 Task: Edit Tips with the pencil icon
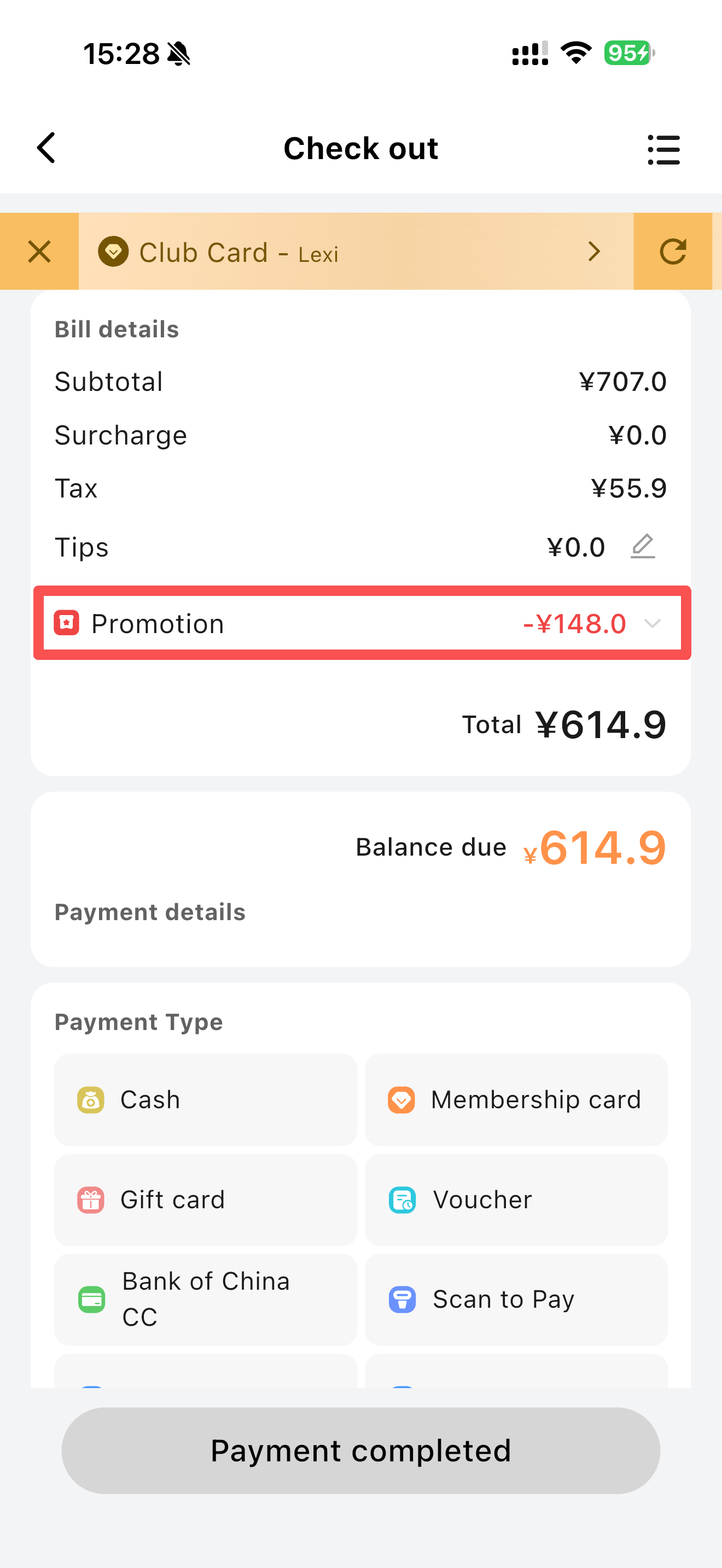(642, 546)
